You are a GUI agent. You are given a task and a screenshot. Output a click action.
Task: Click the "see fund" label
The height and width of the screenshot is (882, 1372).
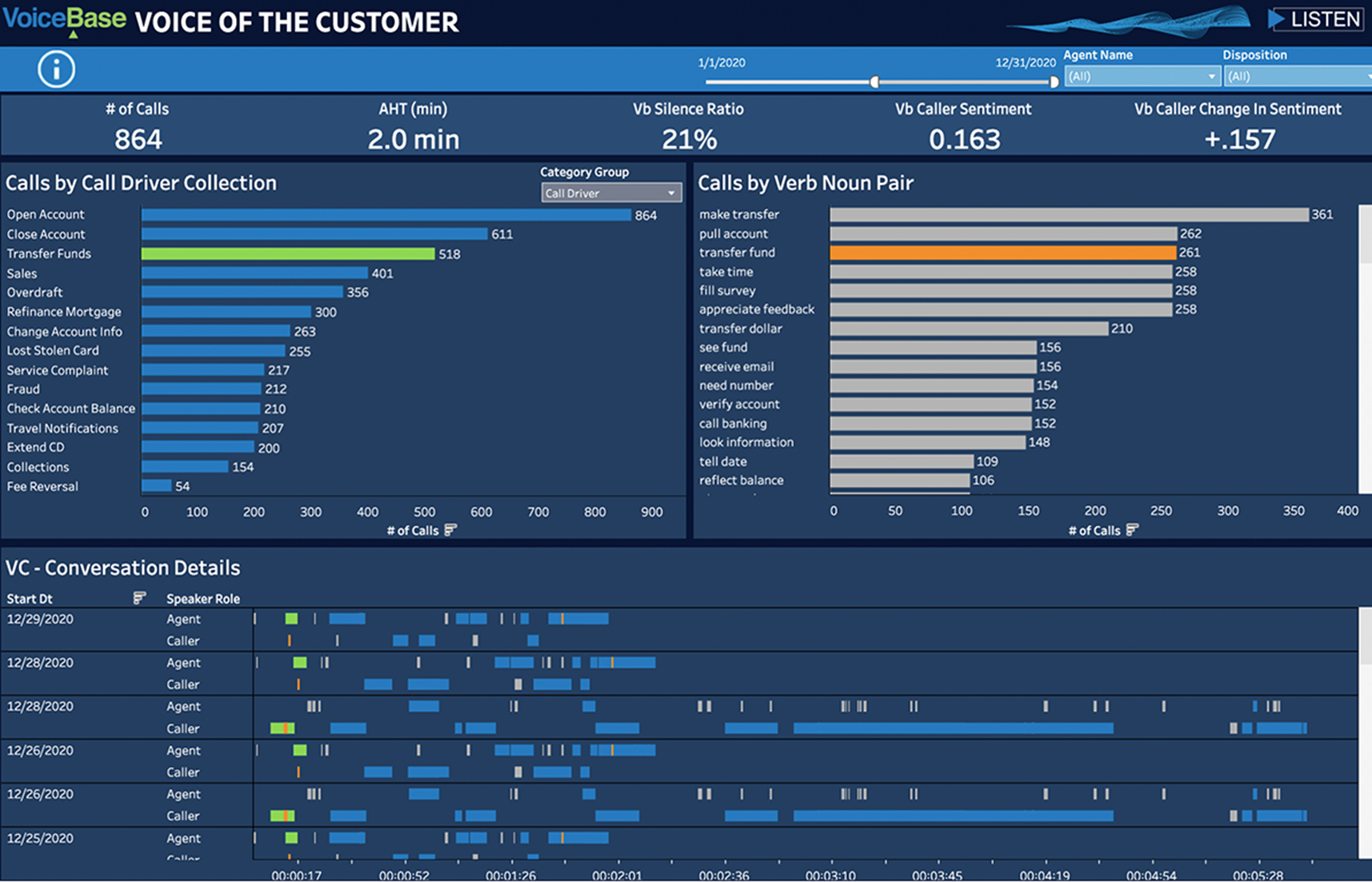723,348
